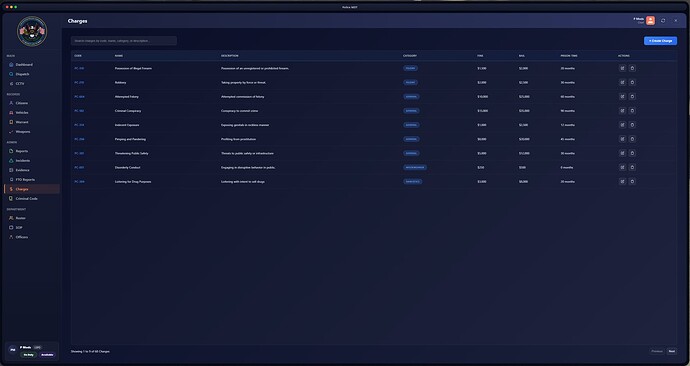Image resolution: width=690 pixels, height=366 pixels.
Task: Open the code link for Robbery
Action: (x=79, y=82)
